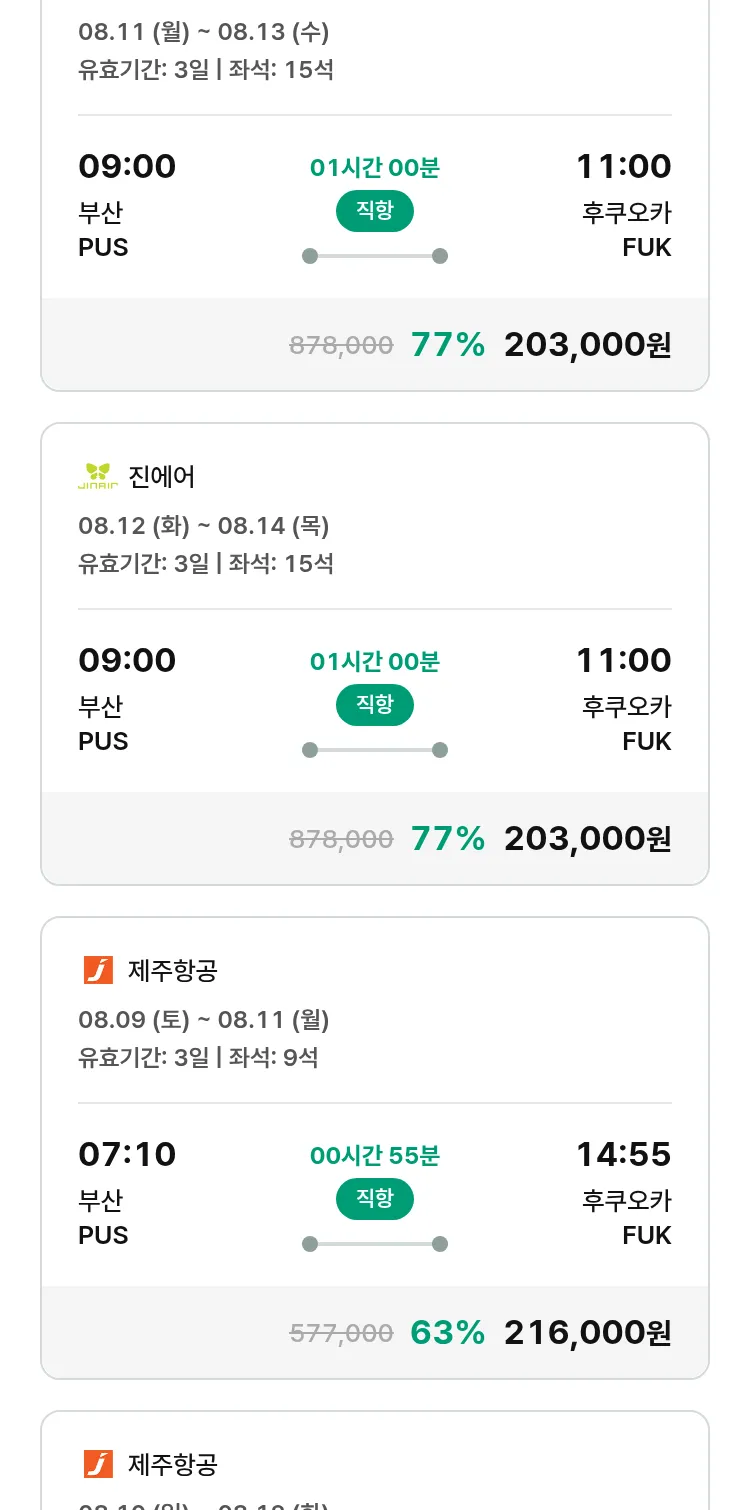Open the 08.09 (토) ~ 08.11 (월) date range
This screenshot has width=750, height=1510.
[x=204, y=1019]
